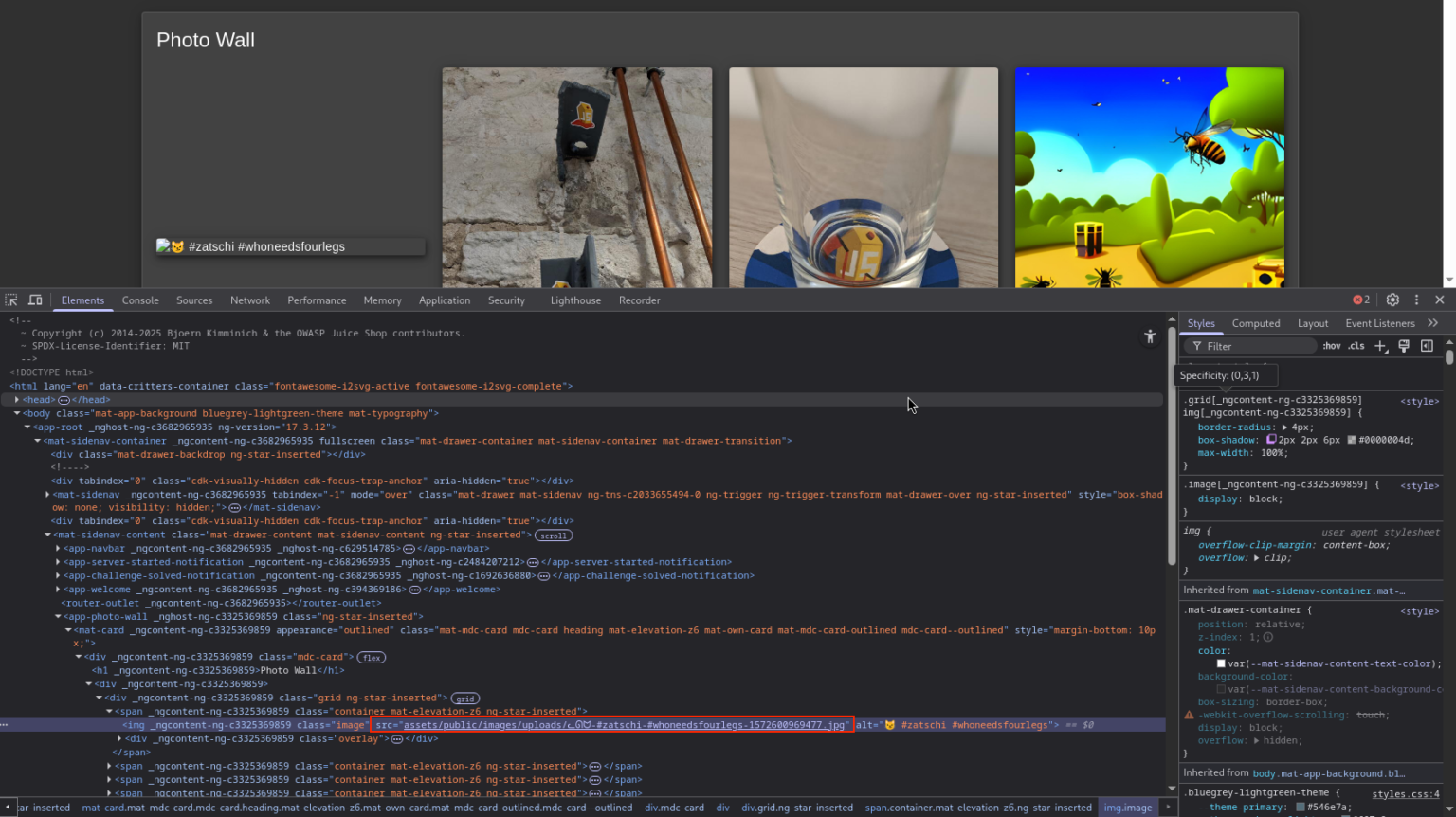Expand the head element node

coord(17,400)
